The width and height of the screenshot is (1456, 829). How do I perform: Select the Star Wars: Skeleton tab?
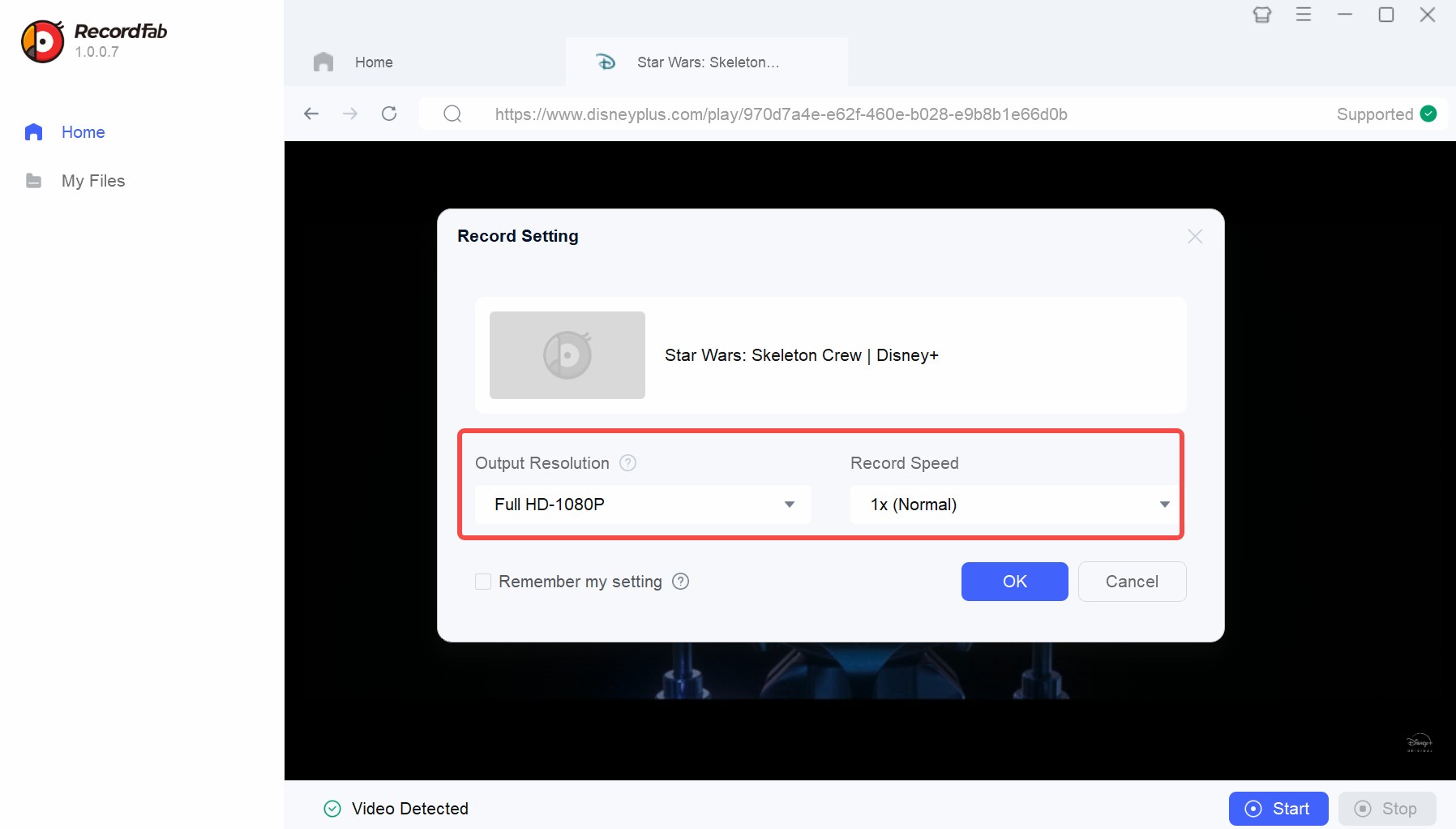(x=707, y=62)
